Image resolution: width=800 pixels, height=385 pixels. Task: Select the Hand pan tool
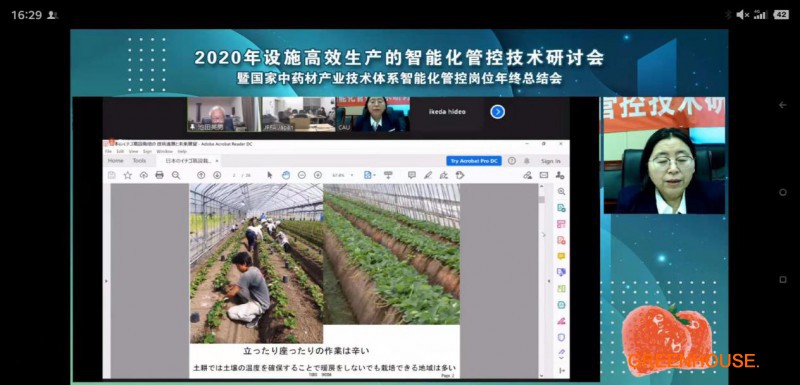[x=286, y=175]
